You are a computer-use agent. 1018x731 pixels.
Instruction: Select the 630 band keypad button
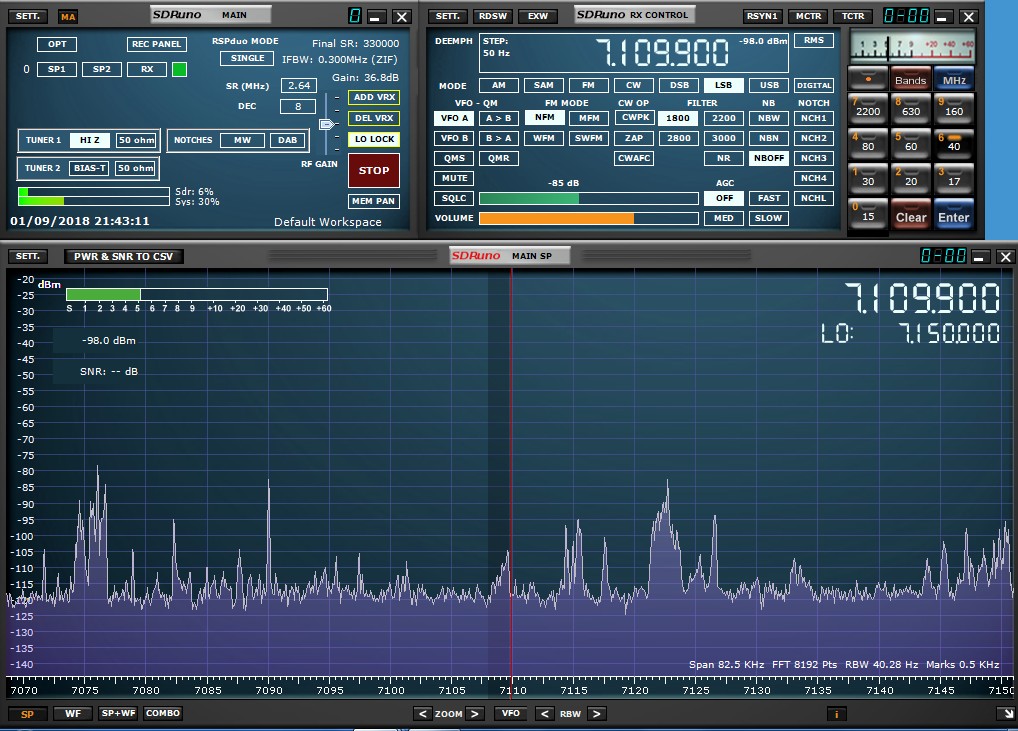tap(910, 108)
